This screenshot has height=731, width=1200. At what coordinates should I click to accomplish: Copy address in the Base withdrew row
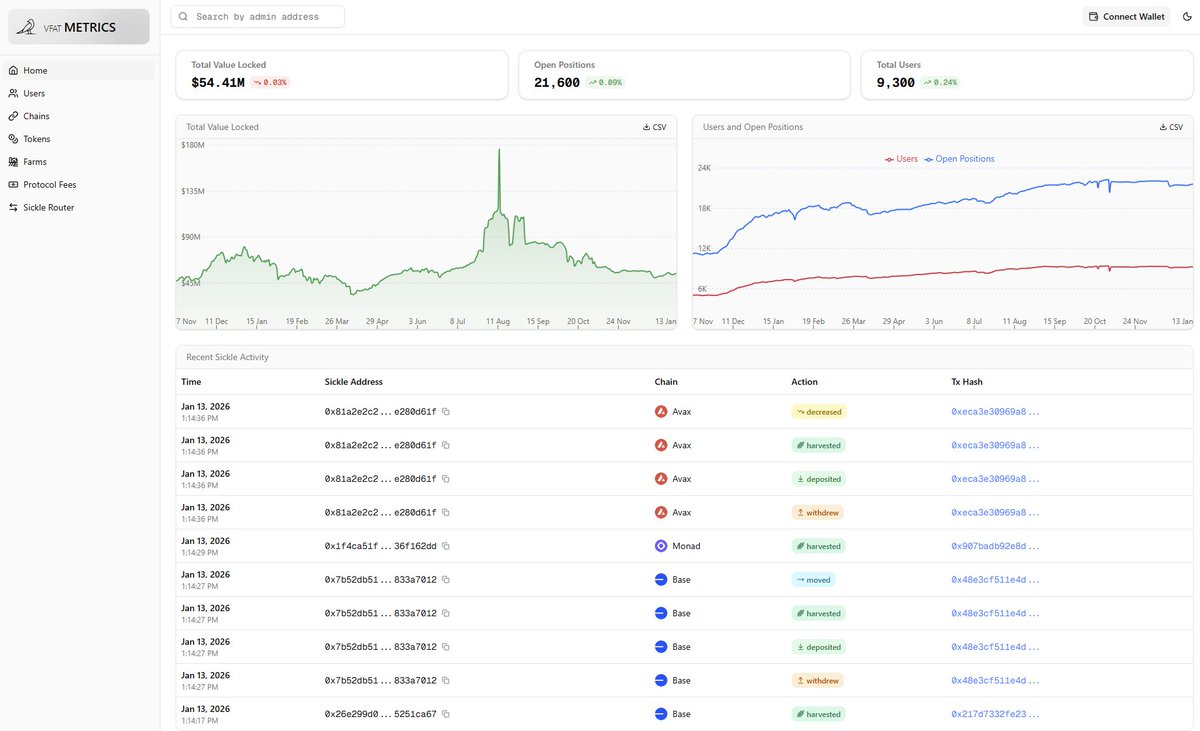click(x=446, y=680)
